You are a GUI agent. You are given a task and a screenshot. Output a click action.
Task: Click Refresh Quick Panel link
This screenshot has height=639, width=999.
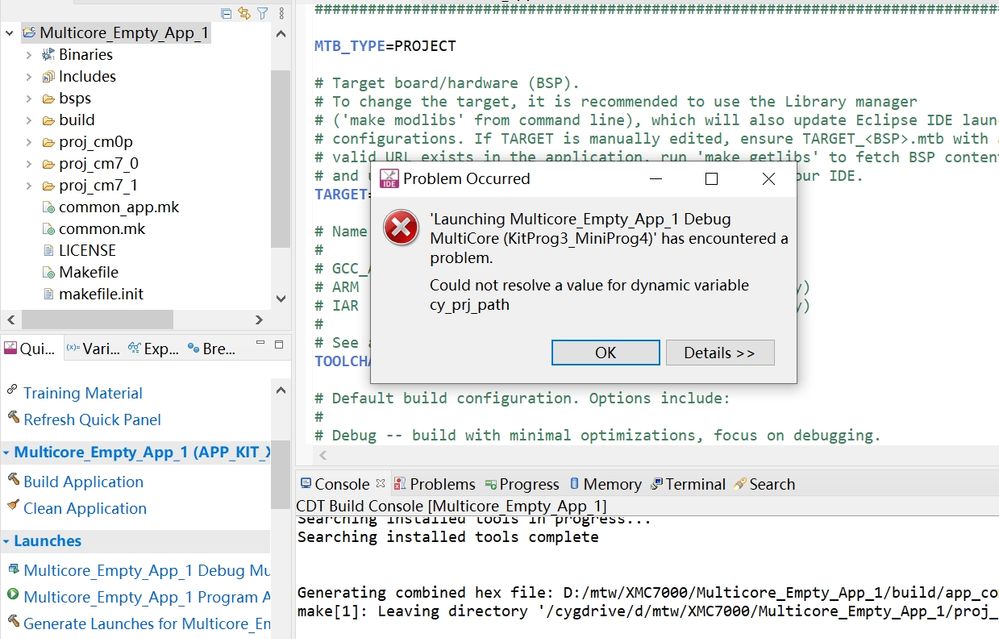coord(92,419)
